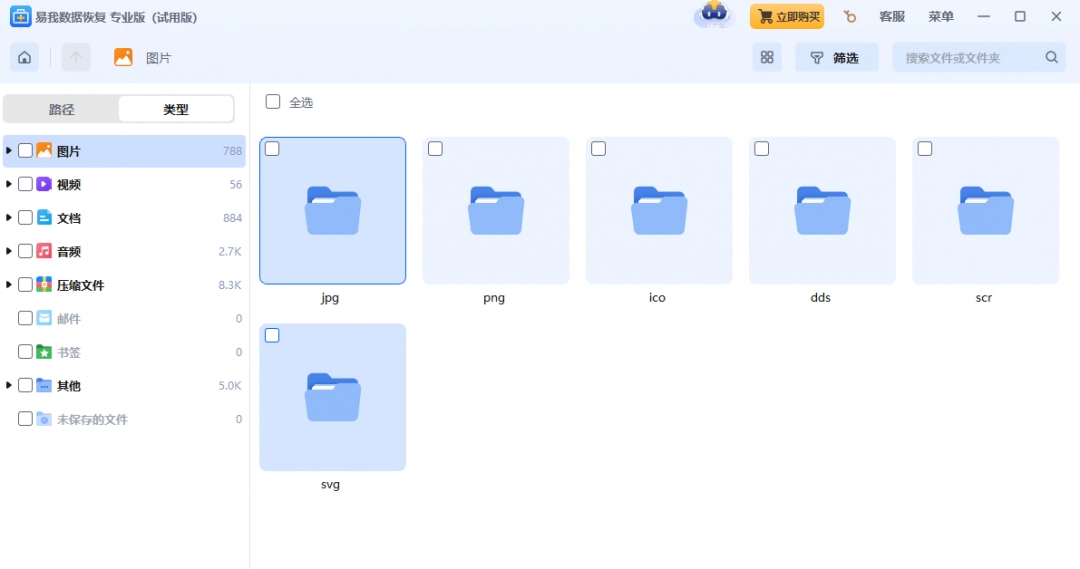
Task: Tick the checkbox on svg folder
Action: (x=272, y=335)
